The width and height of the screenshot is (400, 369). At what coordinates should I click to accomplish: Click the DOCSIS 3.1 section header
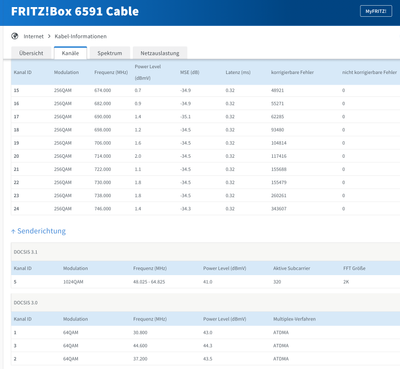click(205, 252)
